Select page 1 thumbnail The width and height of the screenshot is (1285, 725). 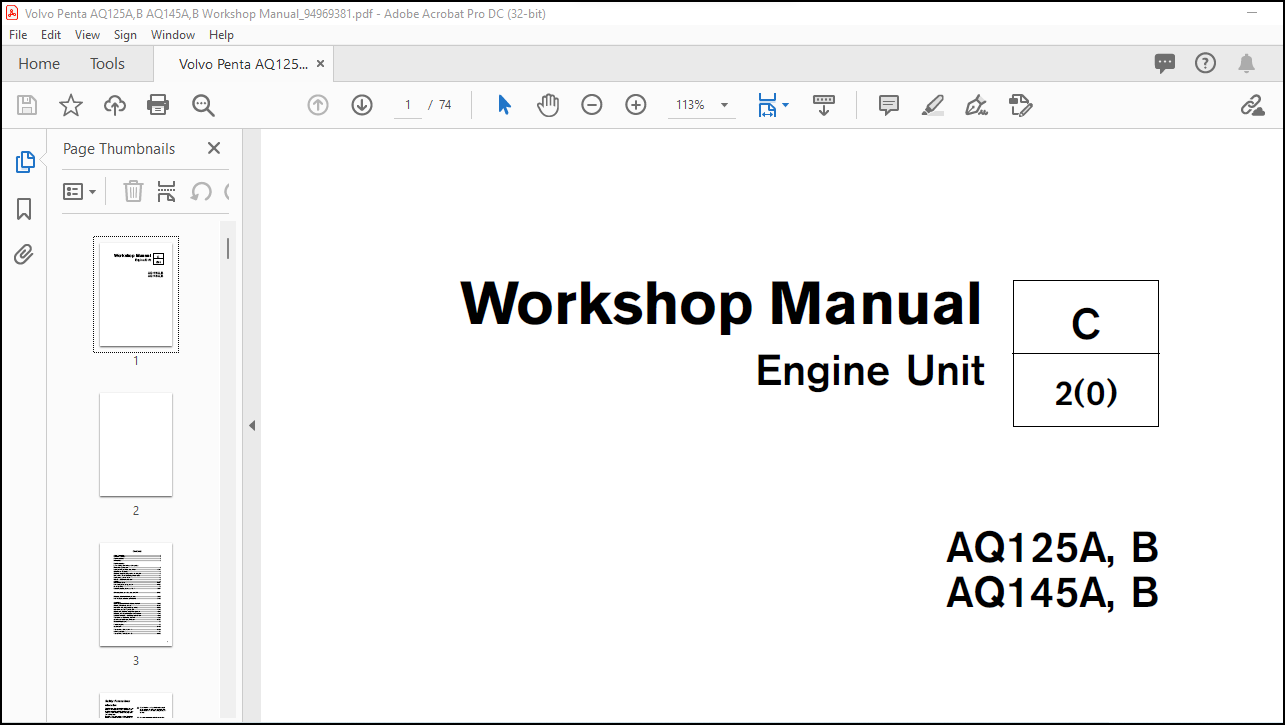click(136, 294)
